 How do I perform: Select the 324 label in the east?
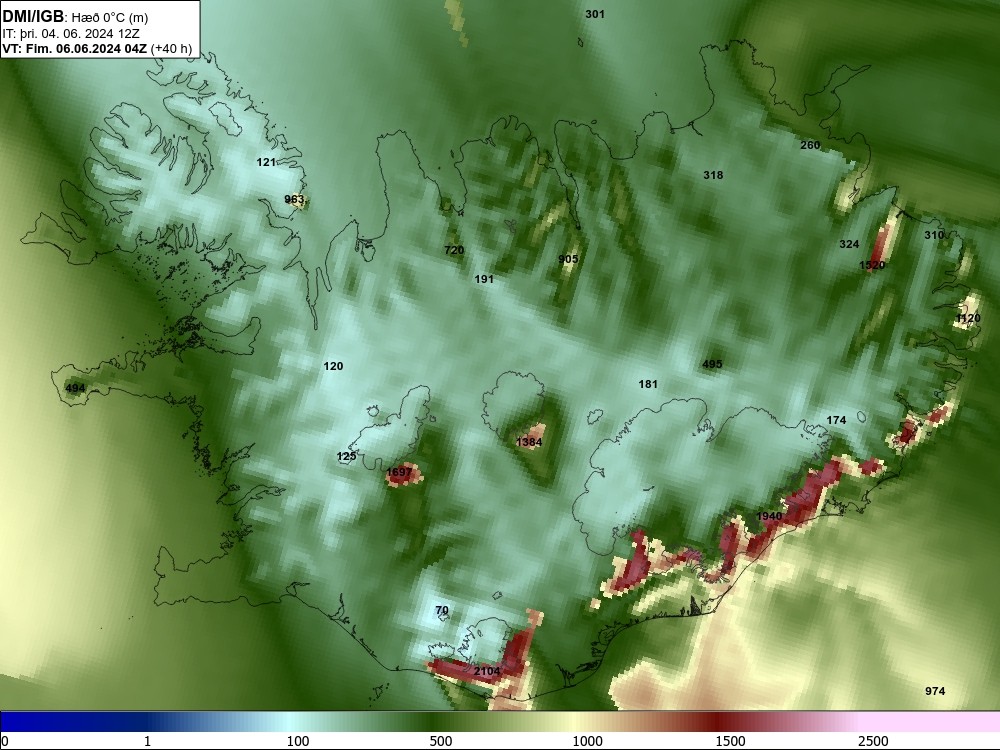tap(849, 244)
